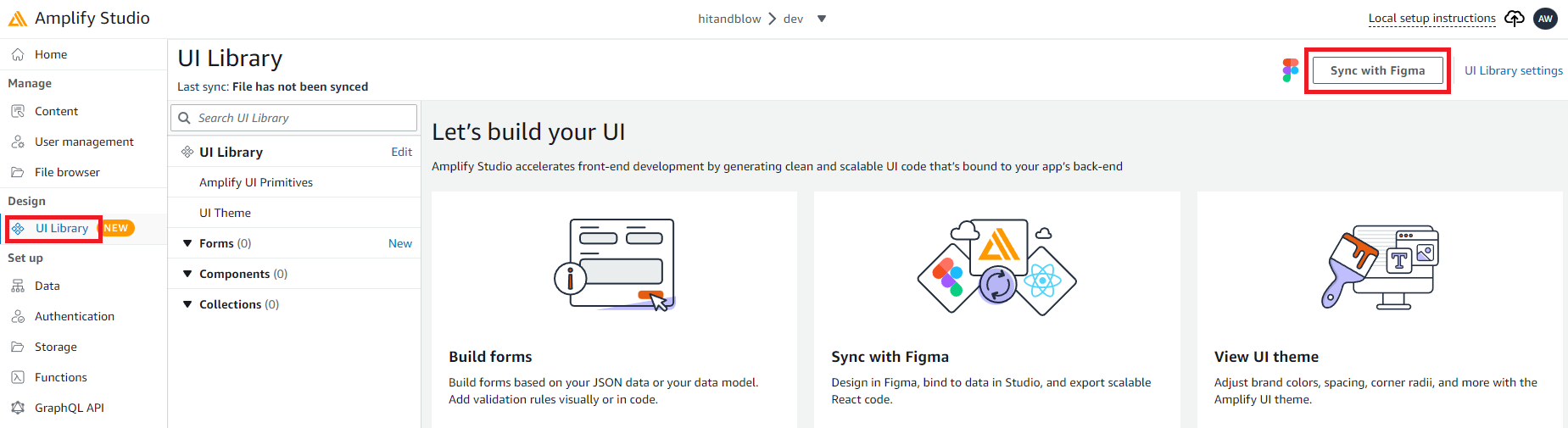
Task: Open Local setup instructions link
Action: point(1431,18)
